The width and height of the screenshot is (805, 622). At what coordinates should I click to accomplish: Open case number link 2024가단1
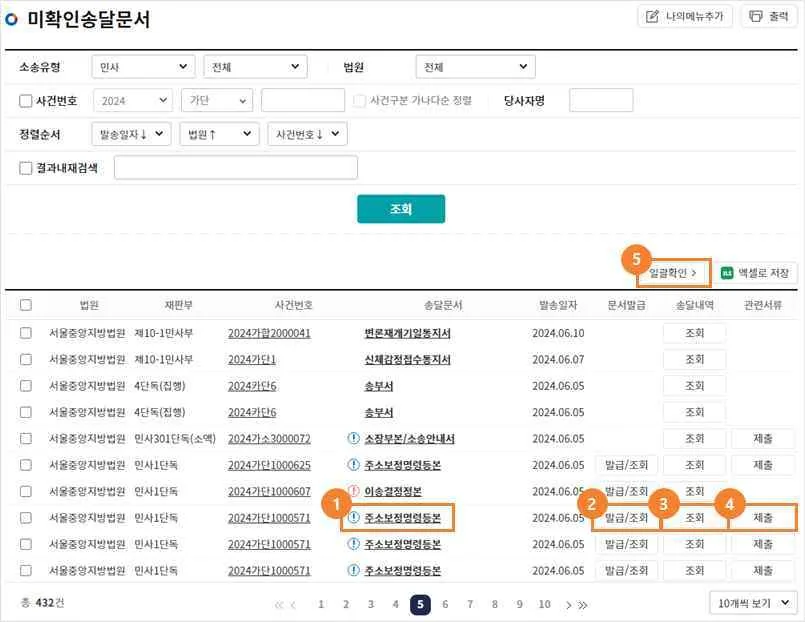pos(252,359)
